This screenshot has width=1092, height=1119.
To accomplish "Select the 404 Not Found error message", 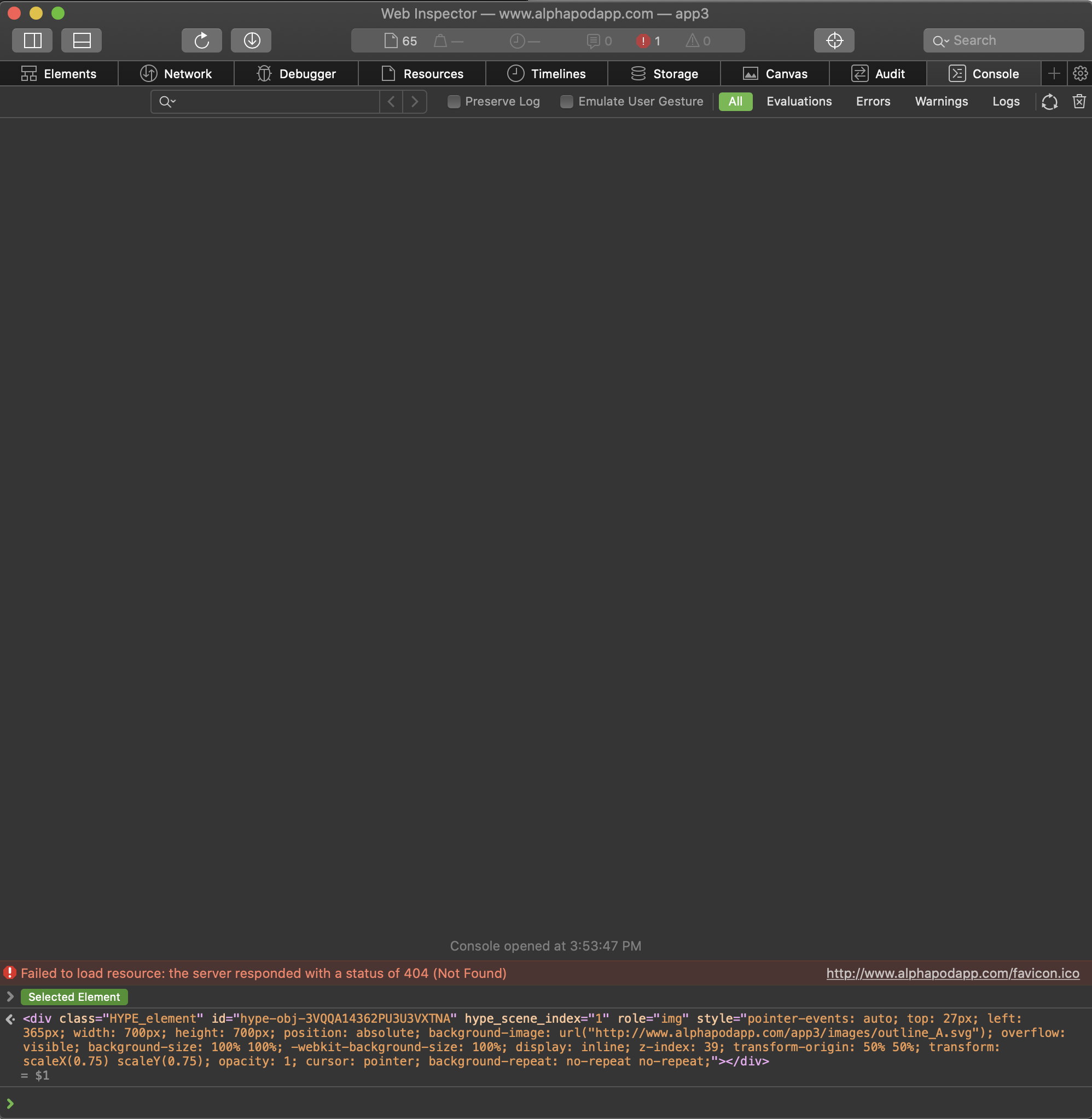I will tap(264, 973).
